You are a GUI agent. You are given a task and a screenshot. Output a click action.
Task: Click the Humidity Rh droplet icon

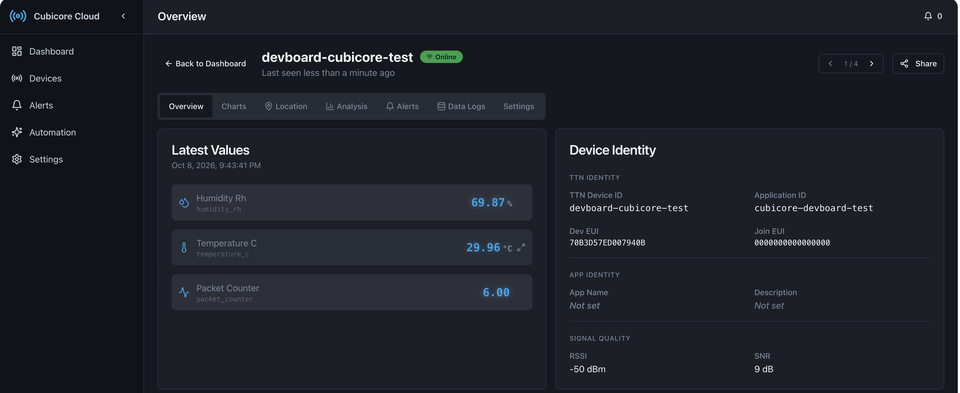pyautogui.click(x=184, y=203)
